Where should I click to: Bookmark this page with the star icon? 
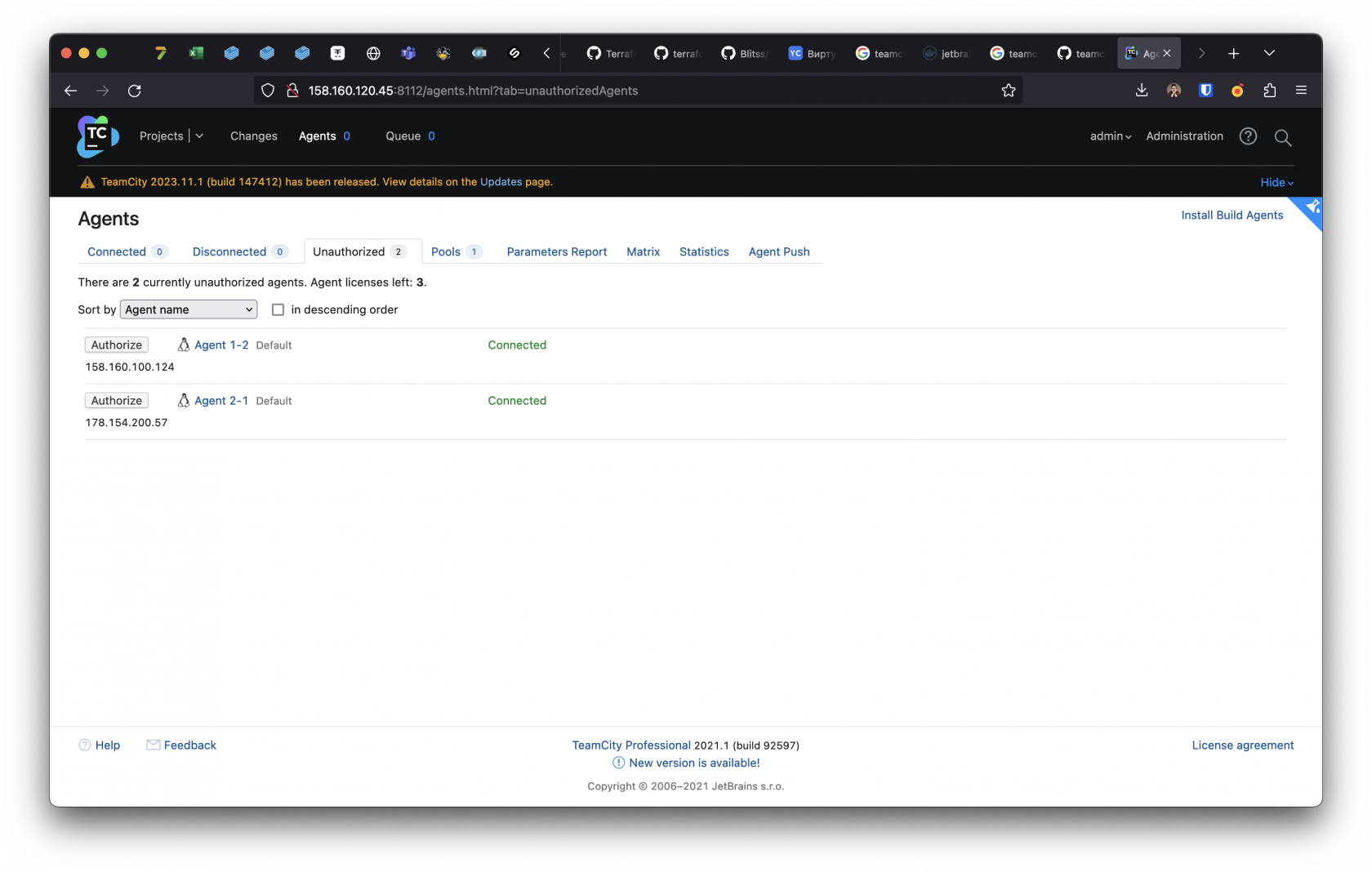(1009, 91)
